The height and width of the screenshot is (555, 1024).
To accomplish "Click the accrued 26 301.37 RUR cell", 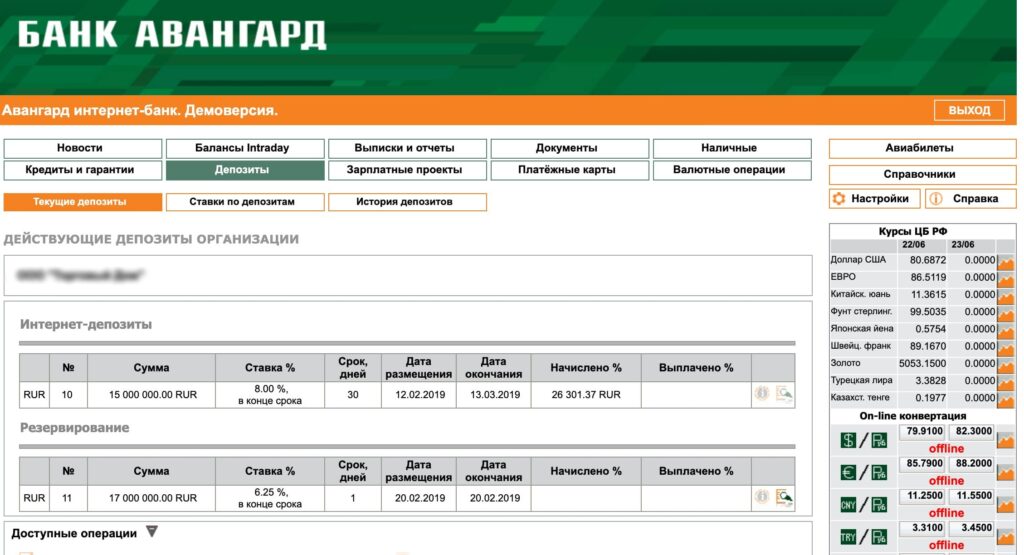I will pos(586,395).
